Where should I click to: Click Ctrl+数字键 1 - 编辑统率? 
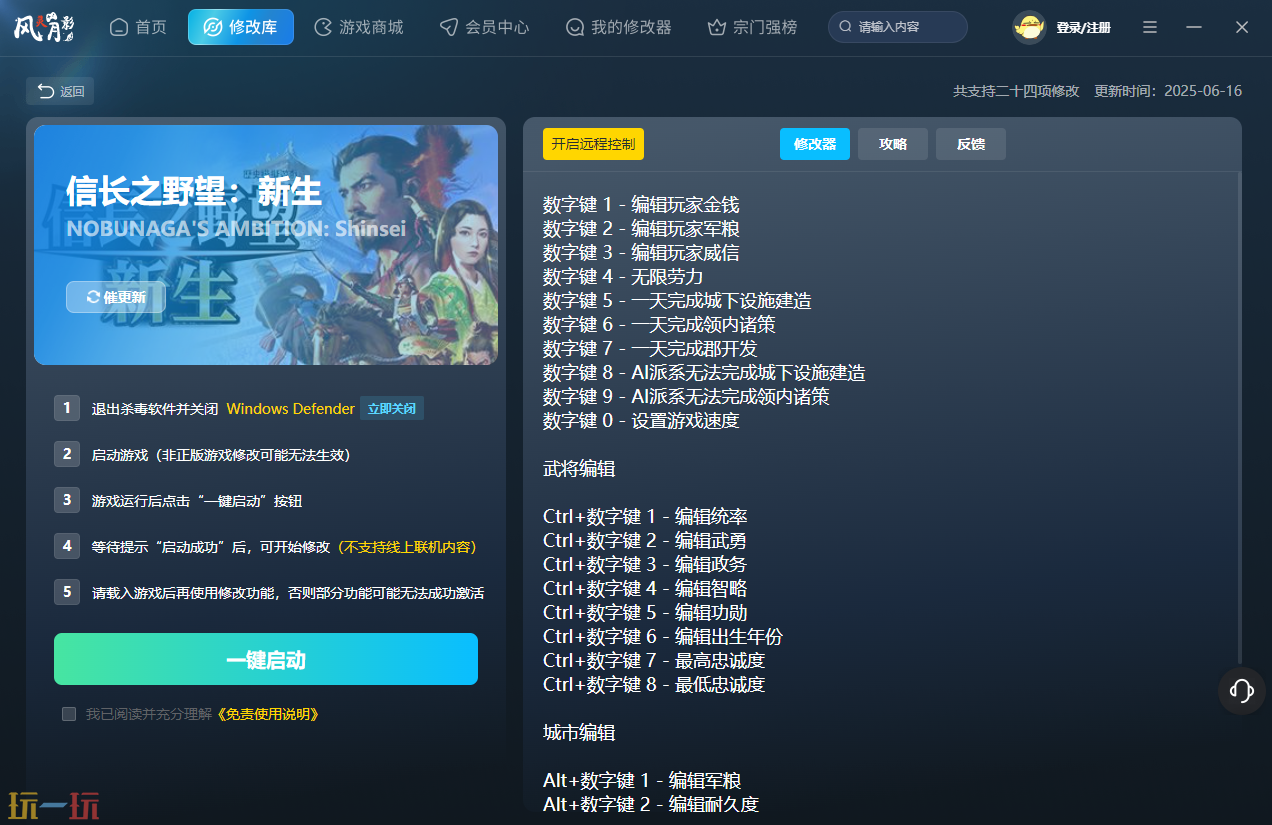[645, 517]
